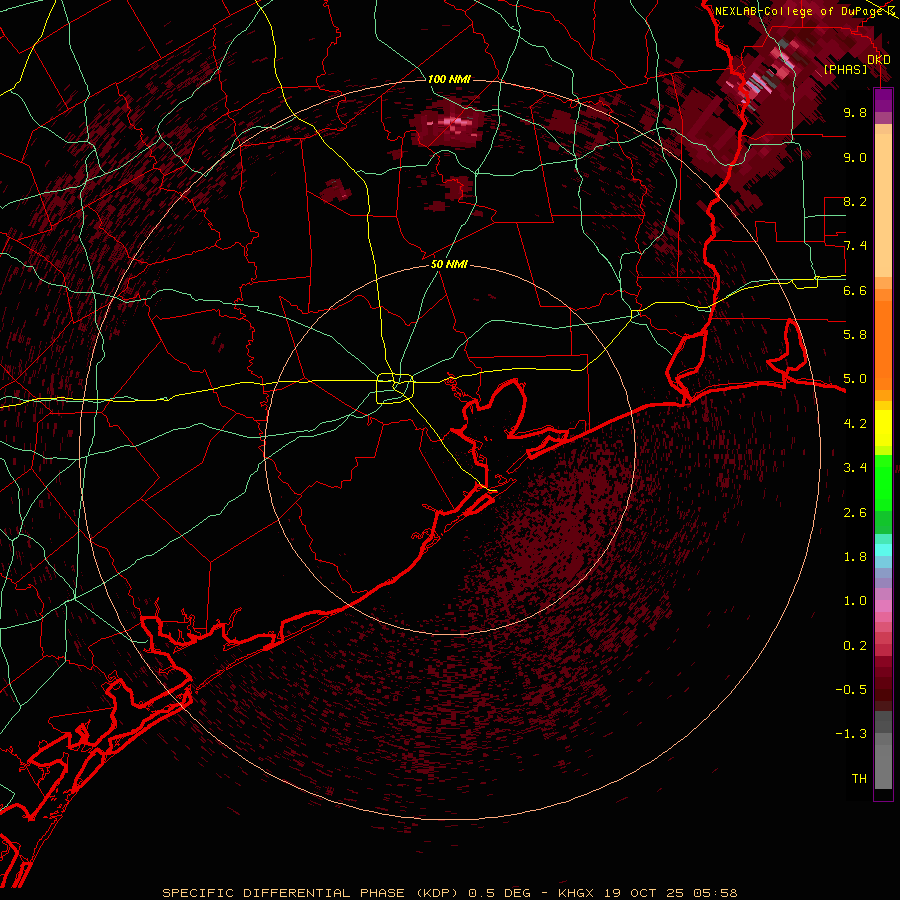Click the 0.5 DEG elevation angle text
The image size is (900, 900).
click(500, 893)
